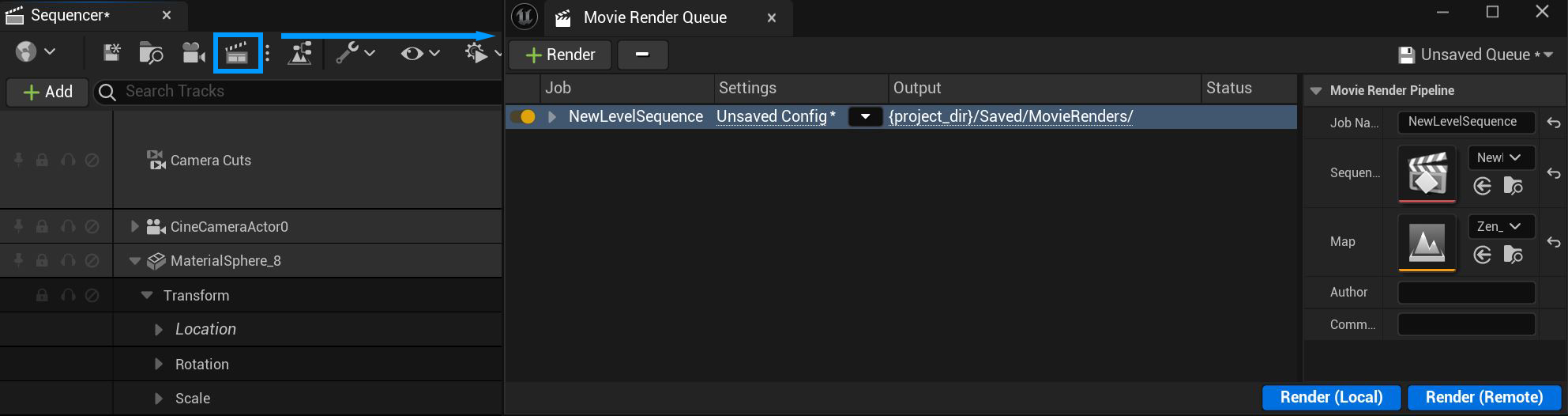Image resolution: width=1568 pixels, height=416 pixels.
Task: Lock the CineCameraActor0 track
Action: point(43,227)
